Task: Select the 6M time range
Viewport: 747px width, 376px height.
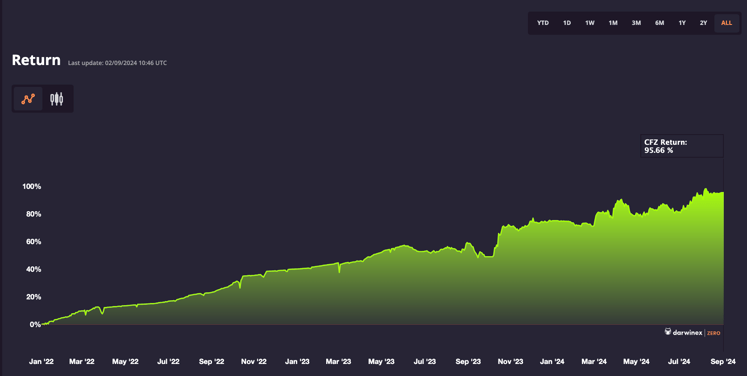Action: [659, 23]
